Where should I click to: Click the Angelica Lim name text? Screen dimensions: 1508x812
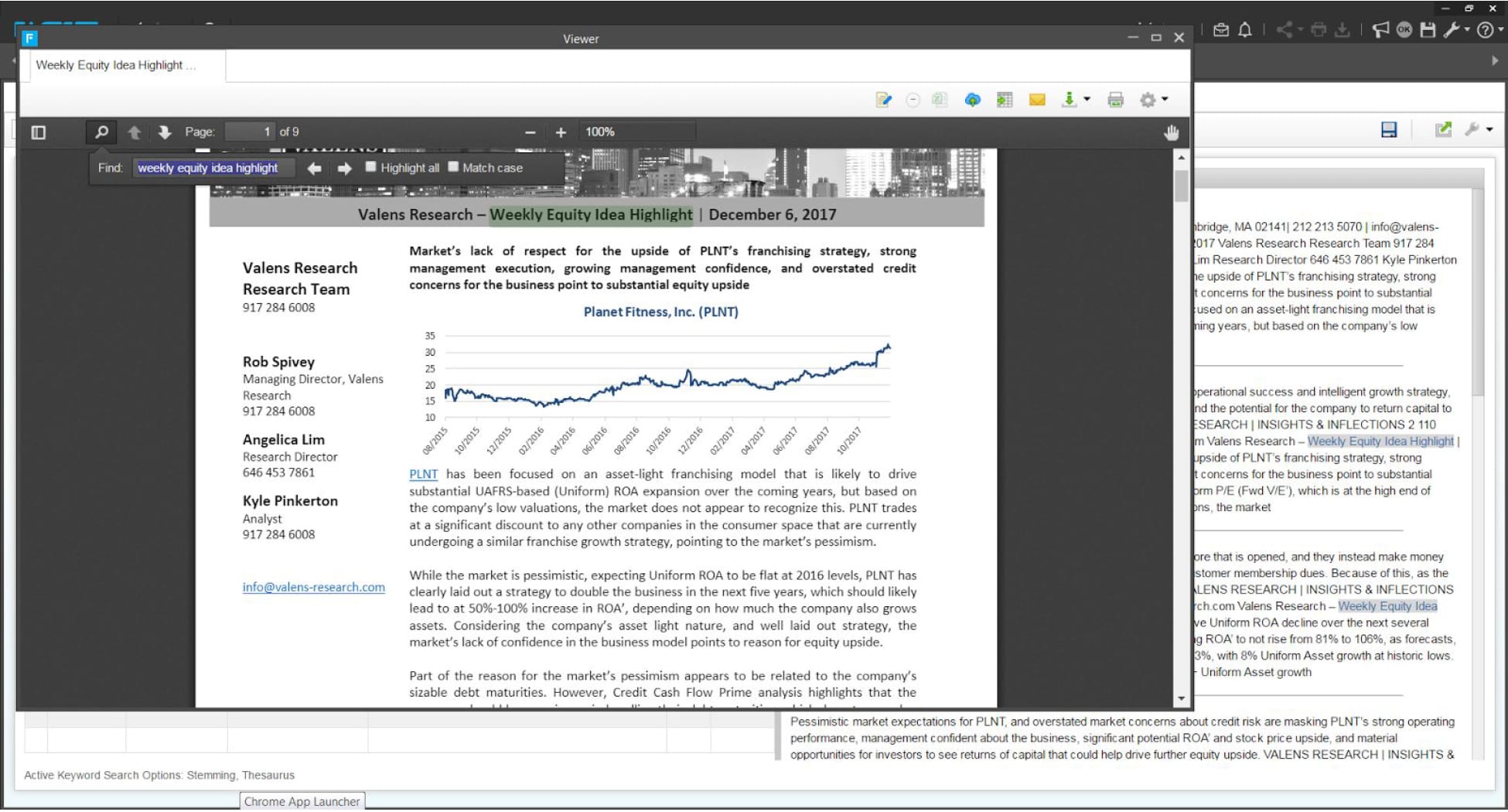(x=283, y=439)
